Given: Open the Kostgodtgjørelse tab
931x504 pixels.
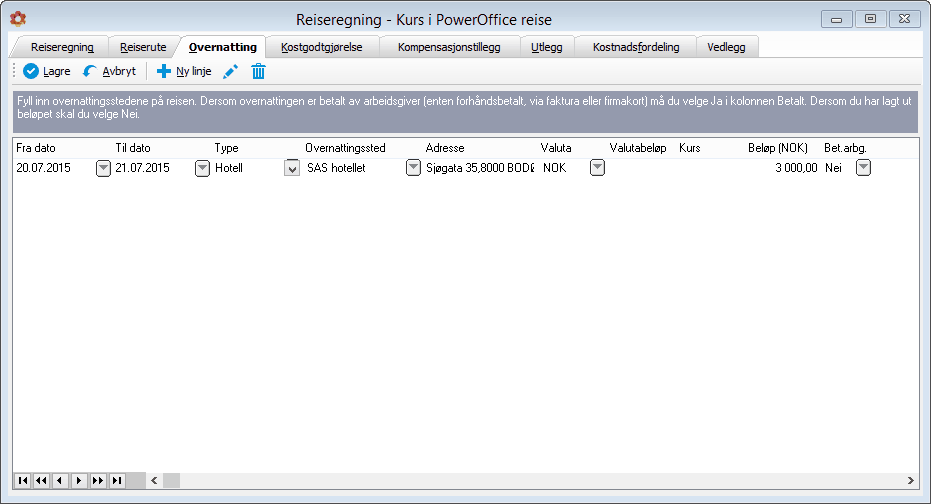Looking at the screenshot, I should pos(322,47).
